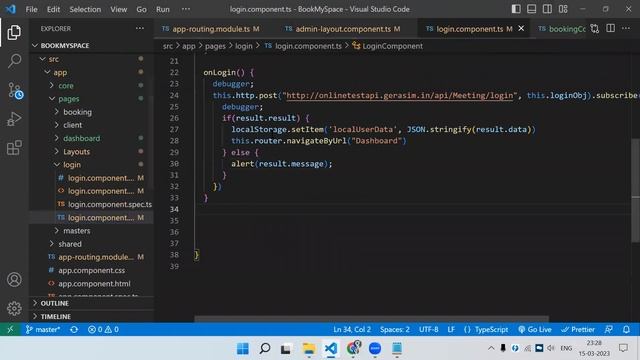Collapse the login folder
This screenshot has width=640, height=360.
coord(72,164)
